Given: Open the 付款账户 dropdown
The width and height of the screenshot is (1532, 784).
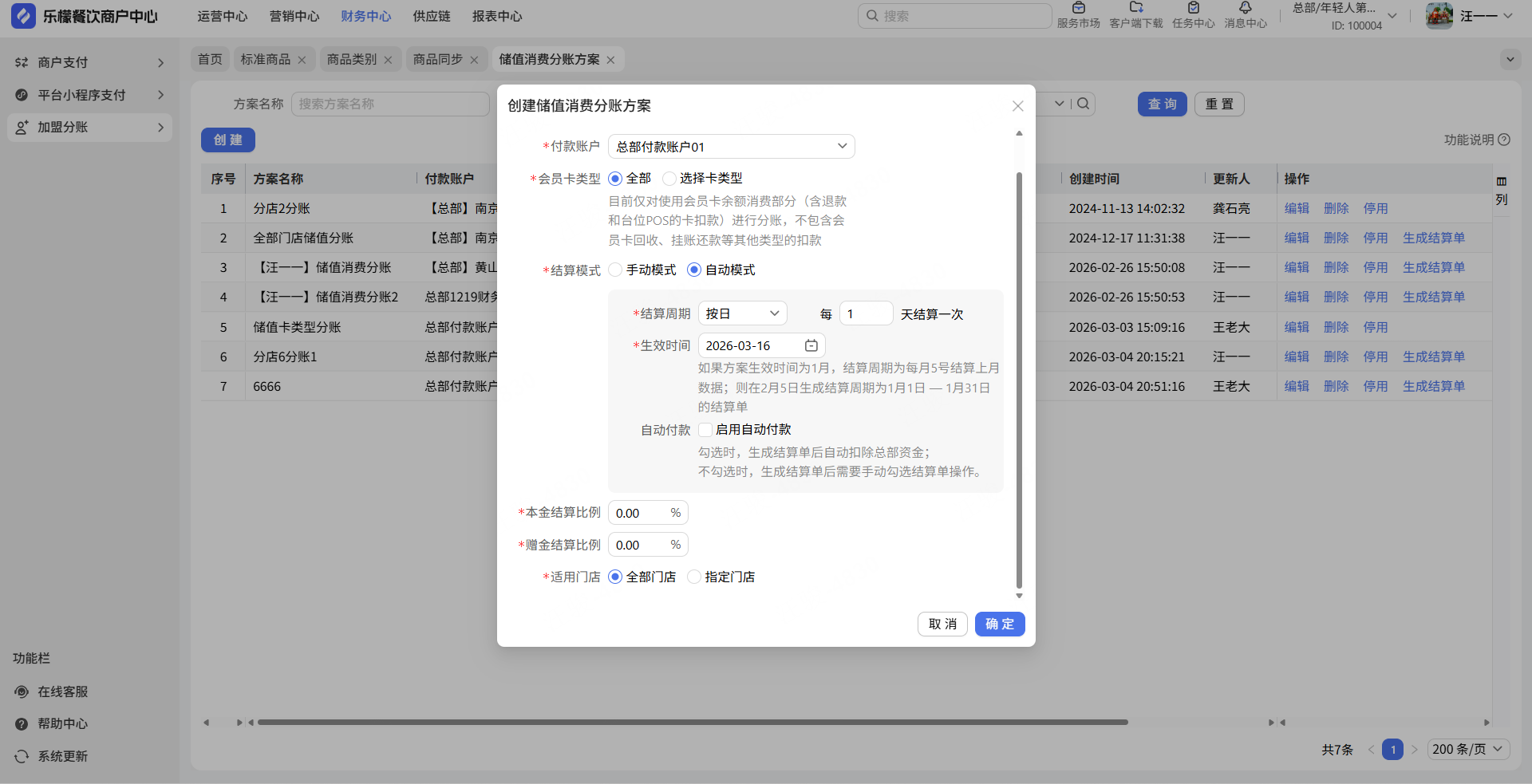Looking at the screenshot, I should point(731,147).
